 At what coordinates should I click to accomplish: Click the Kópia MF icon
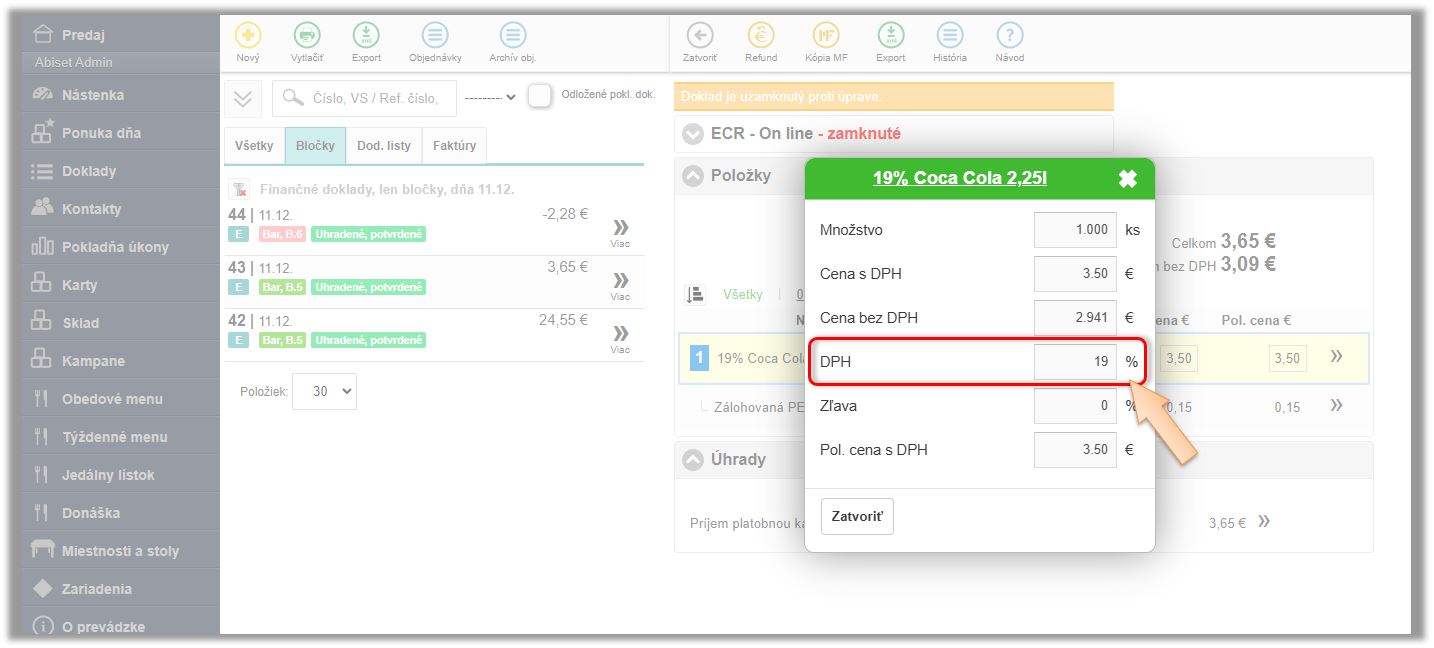[826, 35]
